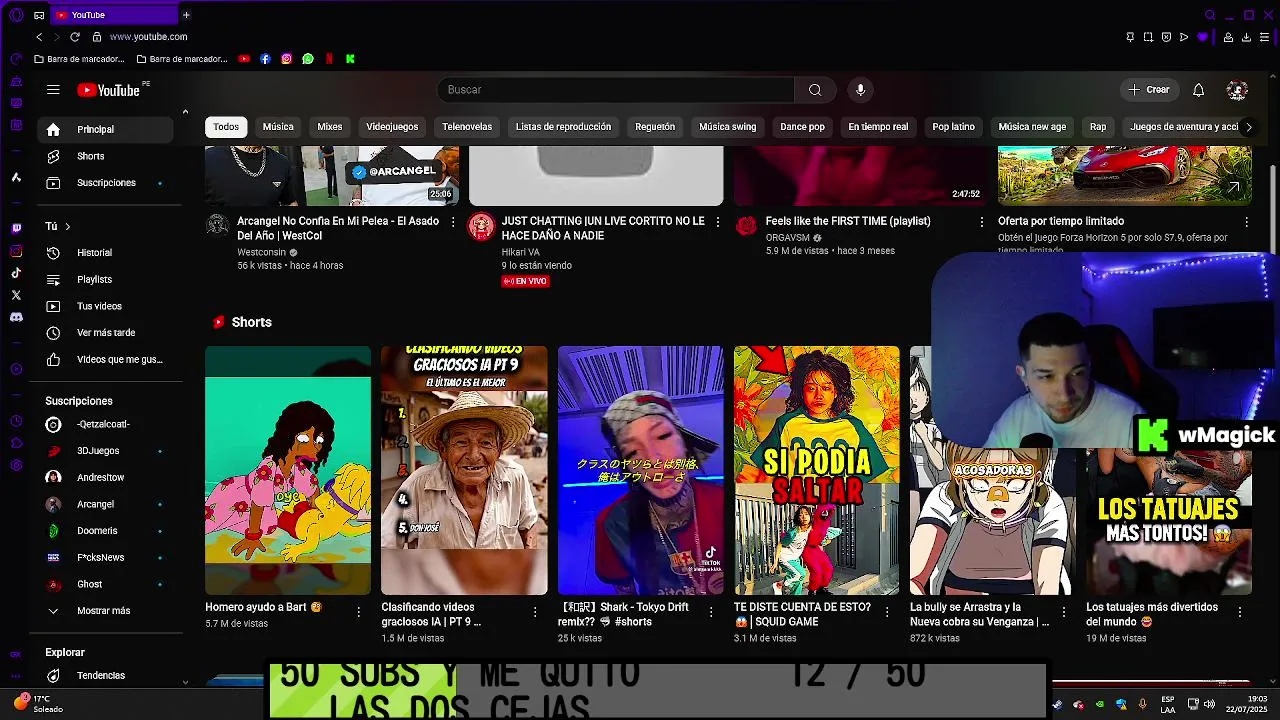
Task: Open the Doomeris subscription channel
Action: [105, 531]
